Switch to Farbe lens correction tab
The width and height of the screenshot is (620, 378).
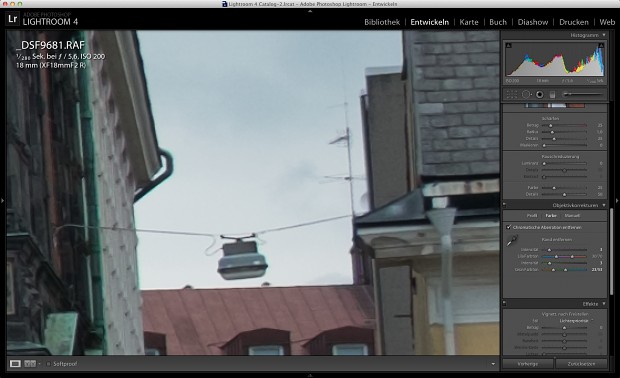pyautogui.click(x=551, y=215)
